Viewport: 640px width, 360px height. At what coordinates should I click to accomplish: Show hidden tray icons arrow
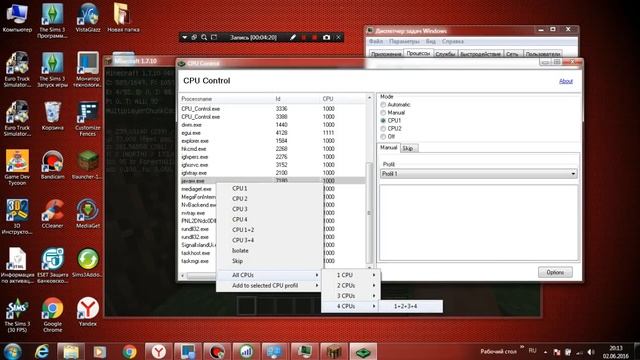[545, 351]
